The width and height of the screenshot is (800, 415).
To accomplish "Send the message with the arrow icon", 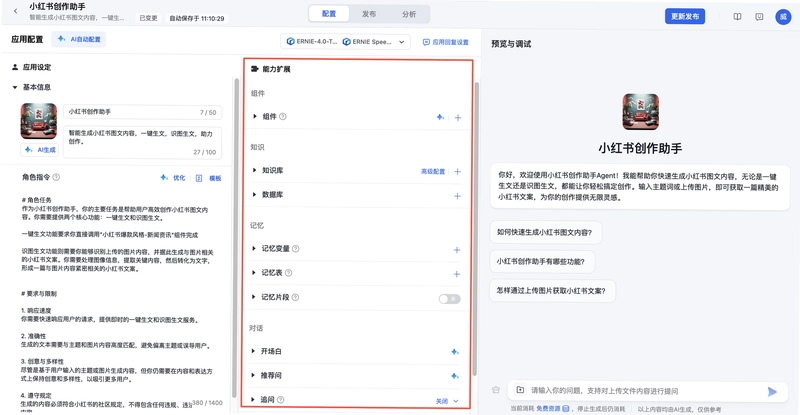I will click(x=772, y=392).
